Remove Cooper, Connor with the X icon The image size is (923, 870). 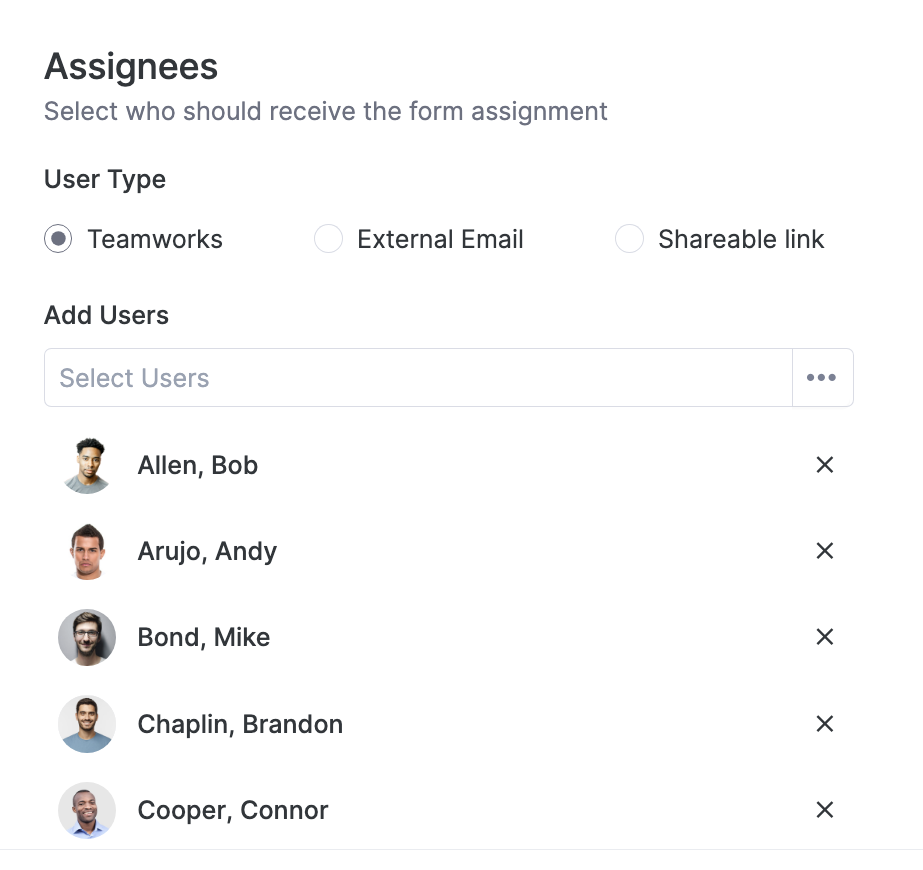pyautogui.click(x=824, y=810)
